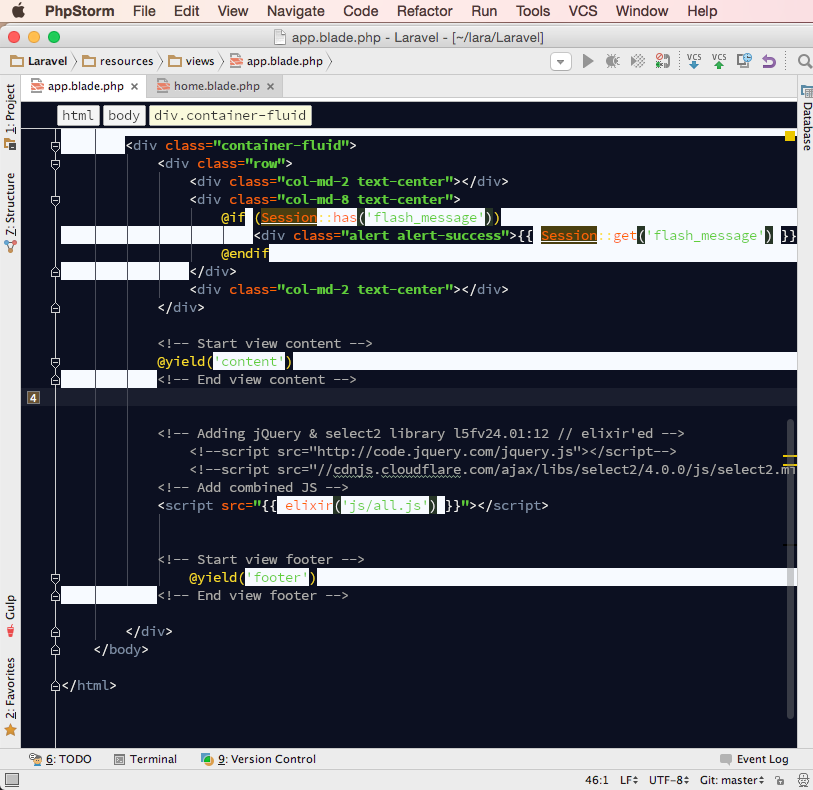Click the Session::has flash_message code
813x790 pixels.
coord(377,218)
